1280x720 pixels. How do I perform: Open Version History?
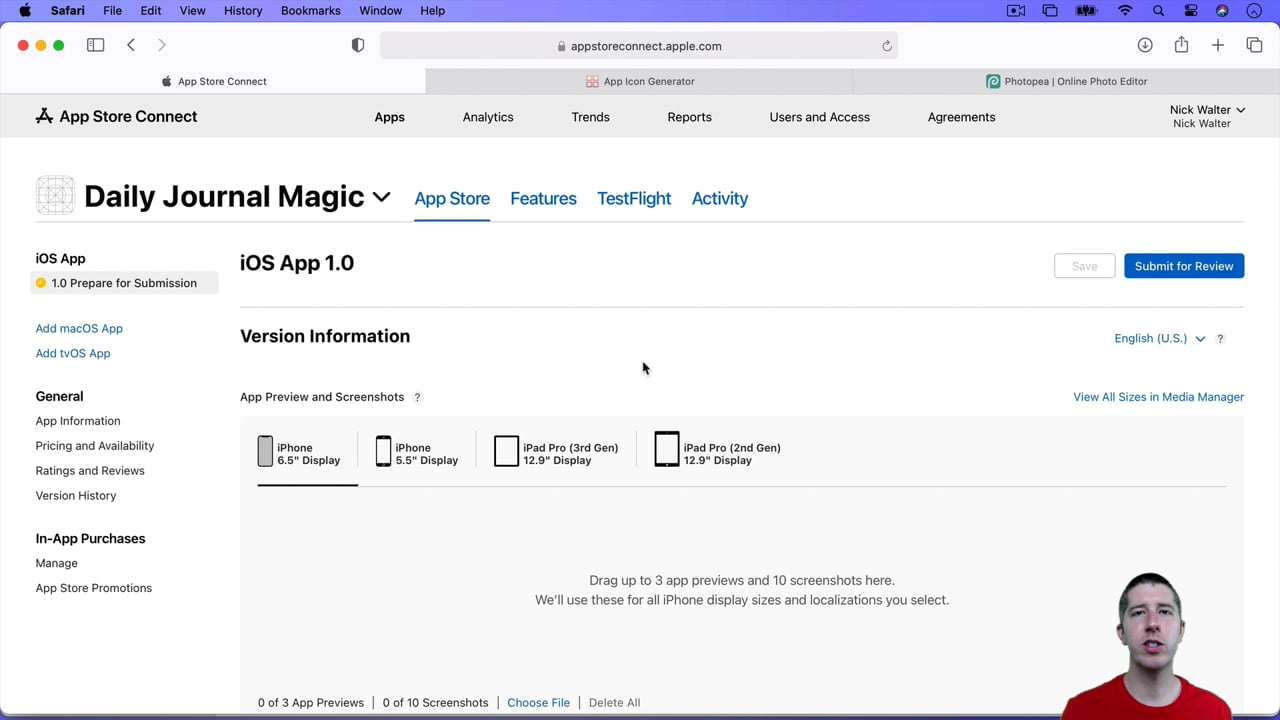tap(76, 496)
